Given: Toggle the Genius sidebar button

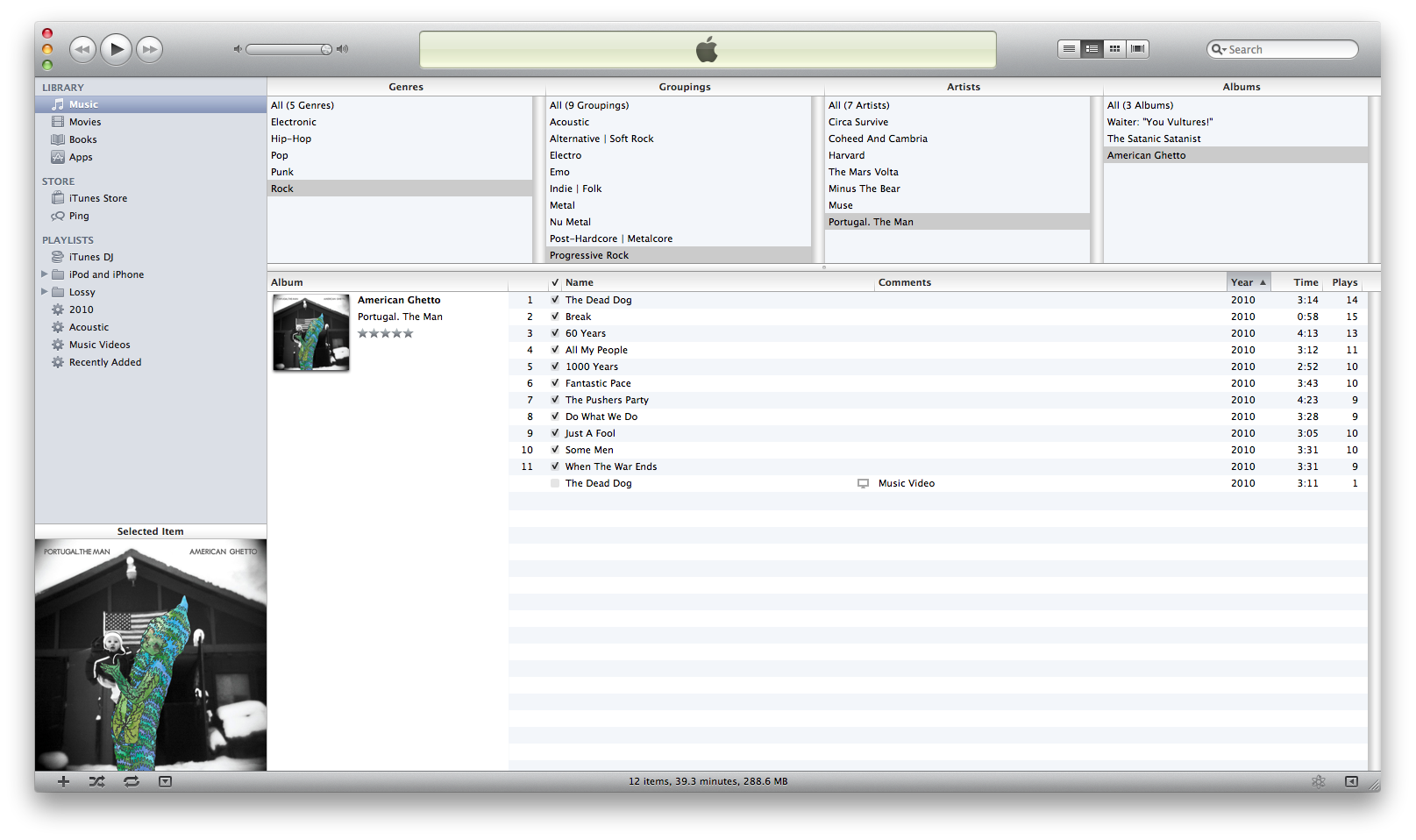Looking at the screenshot, I should [x=1351, y=781].
